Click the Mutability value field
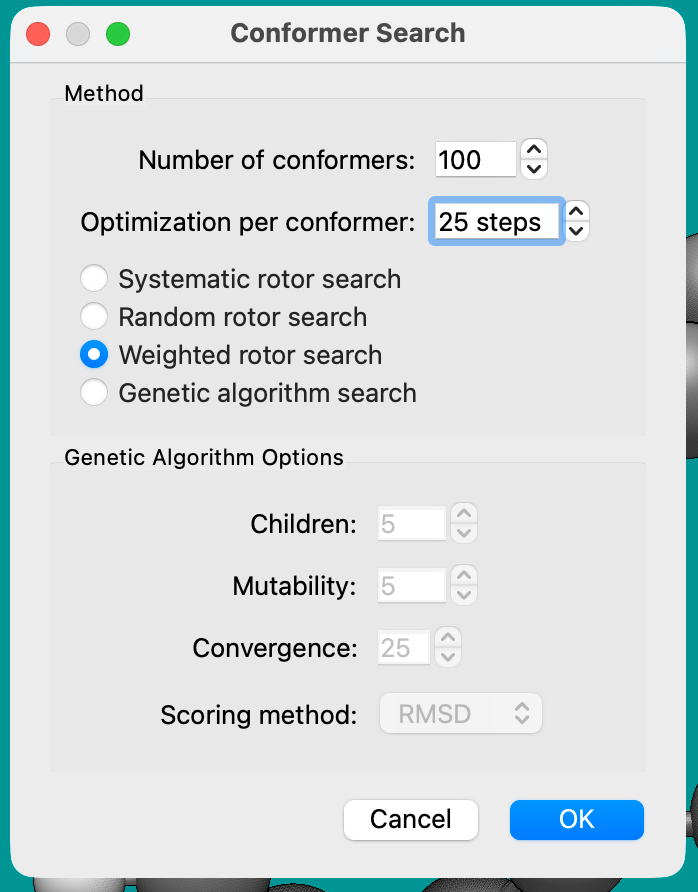The width and height of the screenshot is (698, 892). click(411, 586)
